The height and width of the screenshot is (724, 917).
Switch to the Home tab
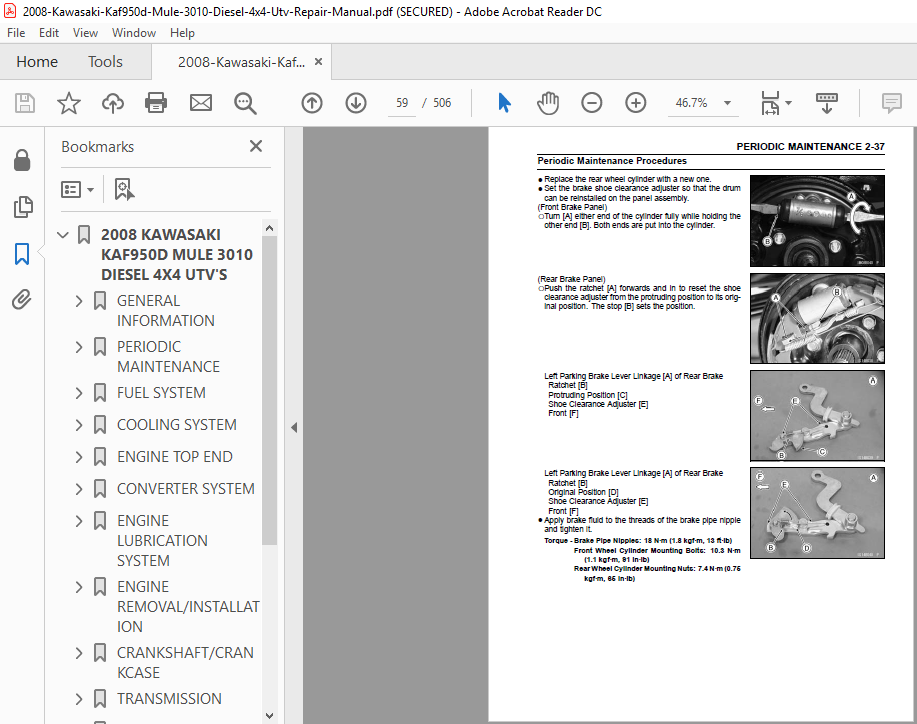point(37,61)
